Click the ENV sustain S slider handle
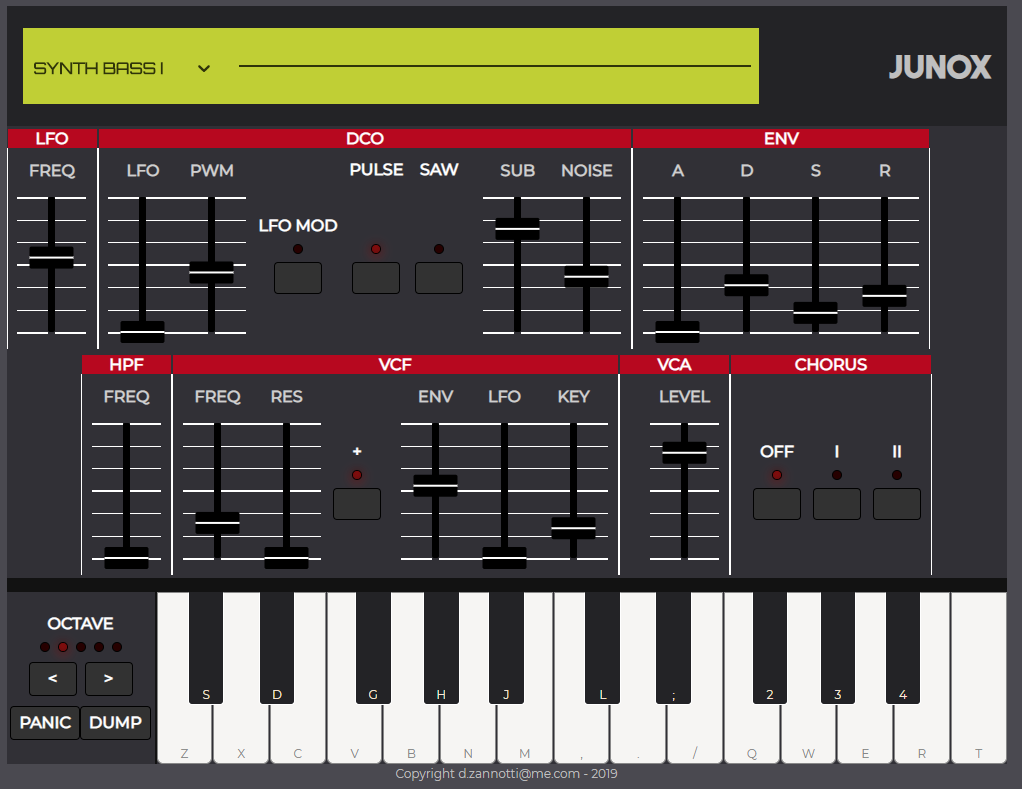Viewport: 1022px width, 789px height. pos(815,313)
